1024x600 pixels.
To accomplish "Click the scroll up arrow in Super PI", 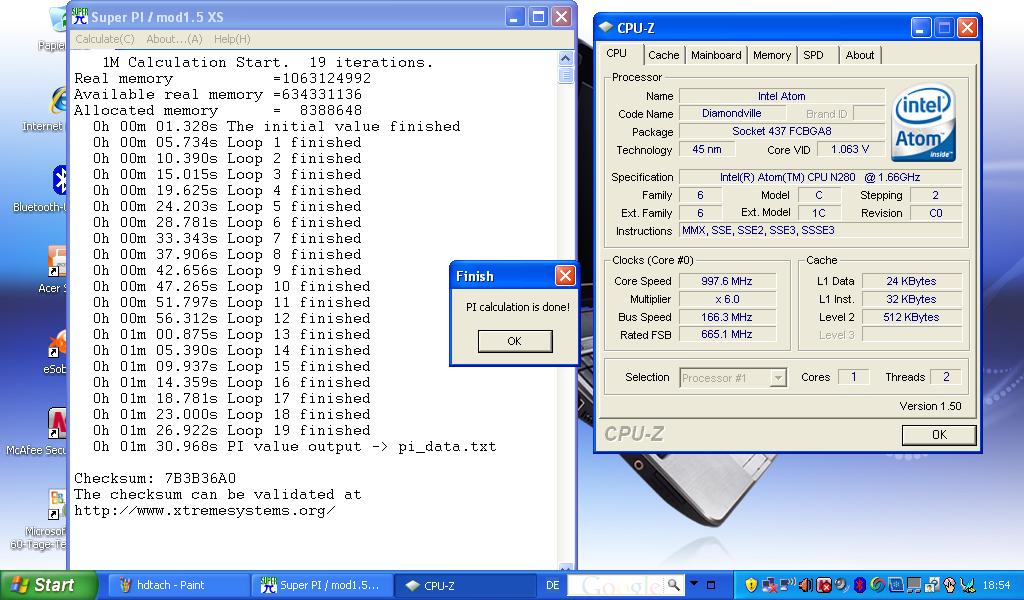I will point(566,58).
